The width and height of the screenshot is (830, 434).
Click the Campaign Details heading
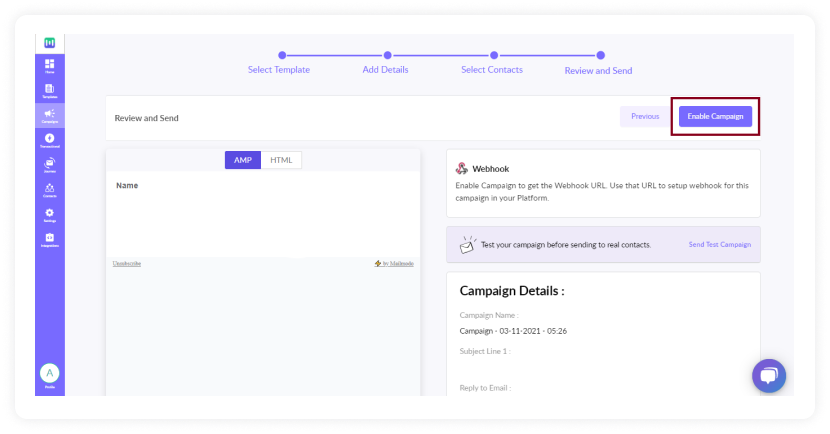click(512, 291)
